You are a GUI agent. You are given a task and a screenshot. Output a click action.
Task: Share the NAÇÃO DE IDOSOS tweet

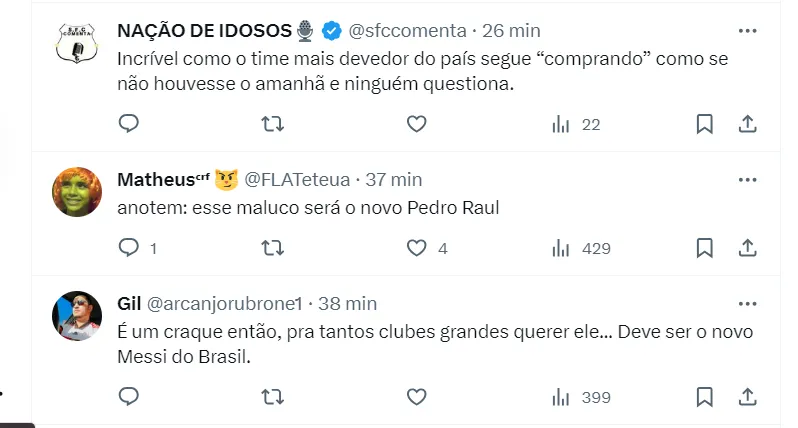tap(746, 124)
